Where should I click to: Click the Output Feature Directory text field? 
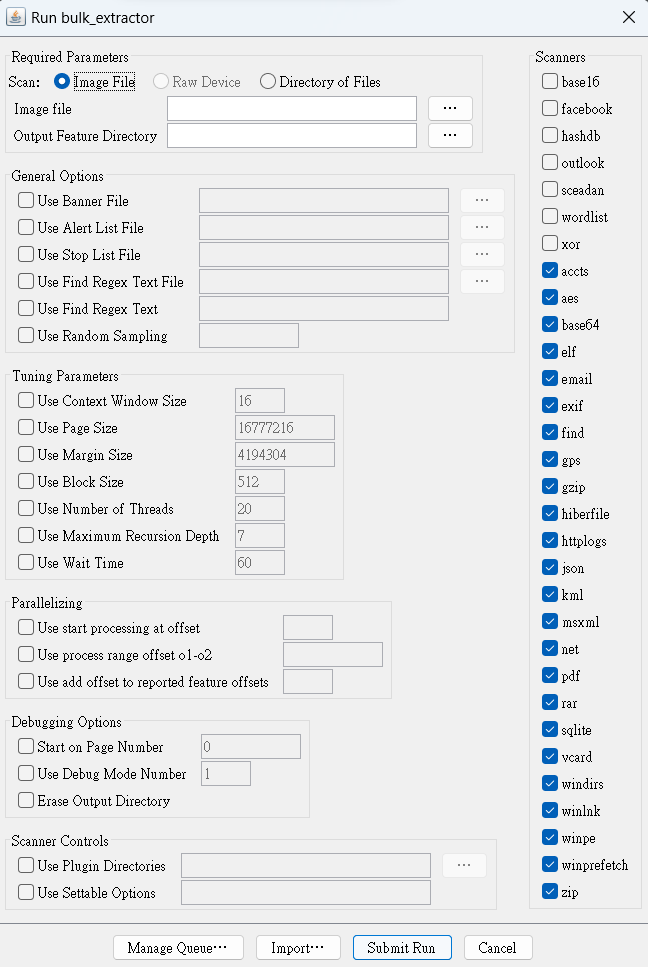[292, 136]
